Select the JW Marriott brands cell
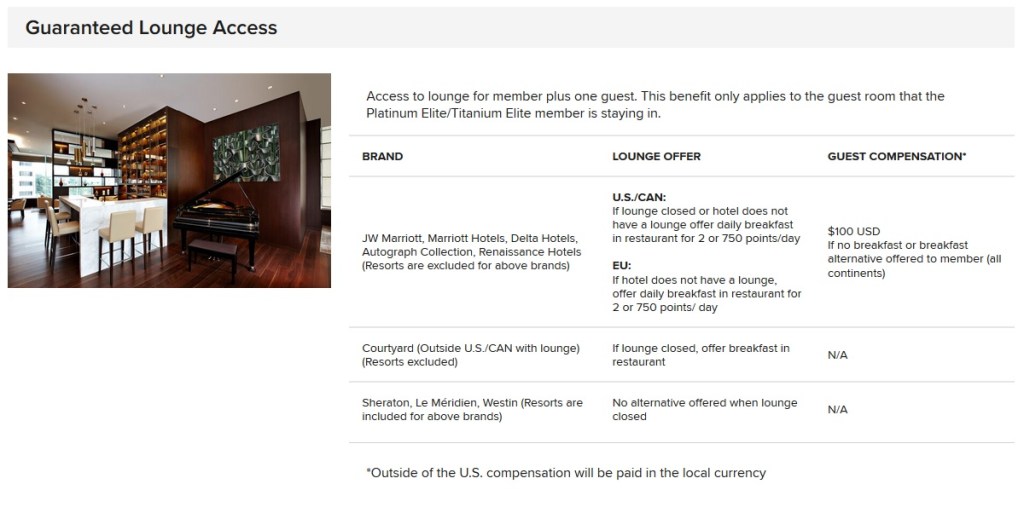 470,252
